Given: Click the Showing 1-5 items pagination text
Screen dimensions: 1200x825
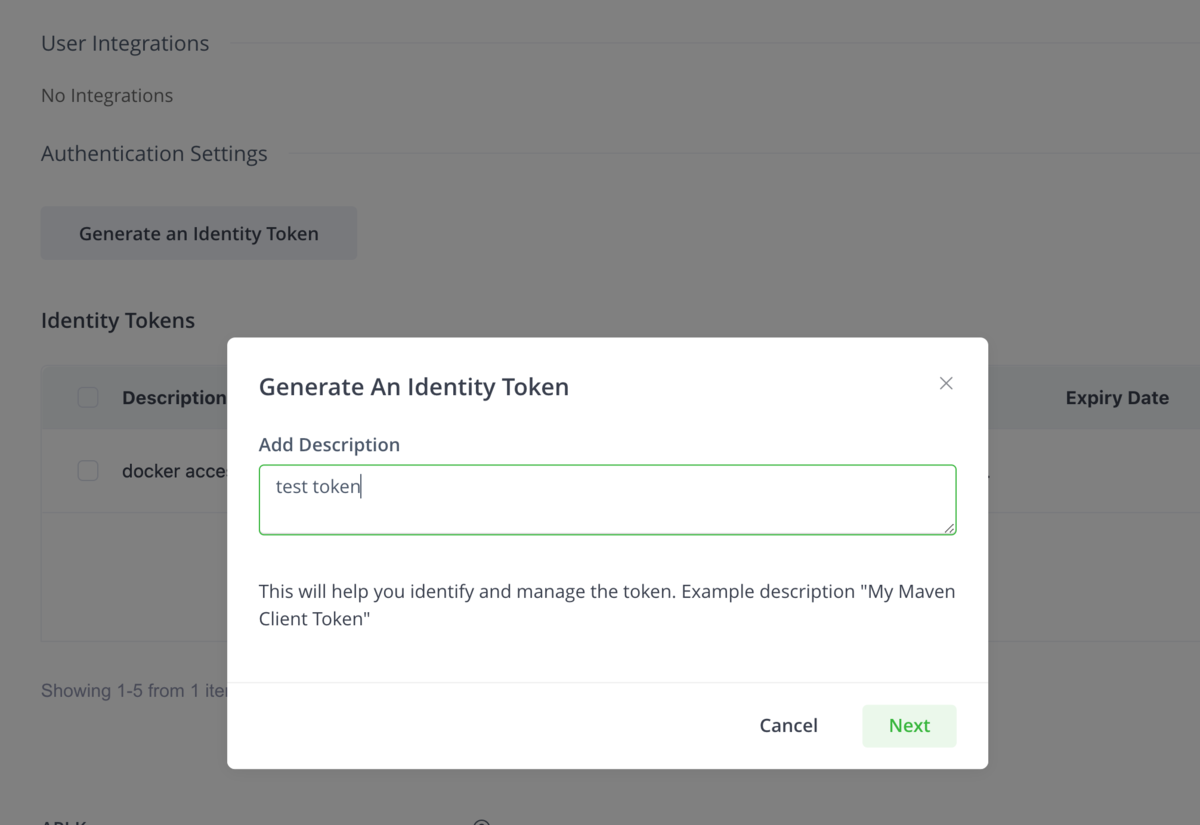Looking at the screenshot, I should pos(134,691).
